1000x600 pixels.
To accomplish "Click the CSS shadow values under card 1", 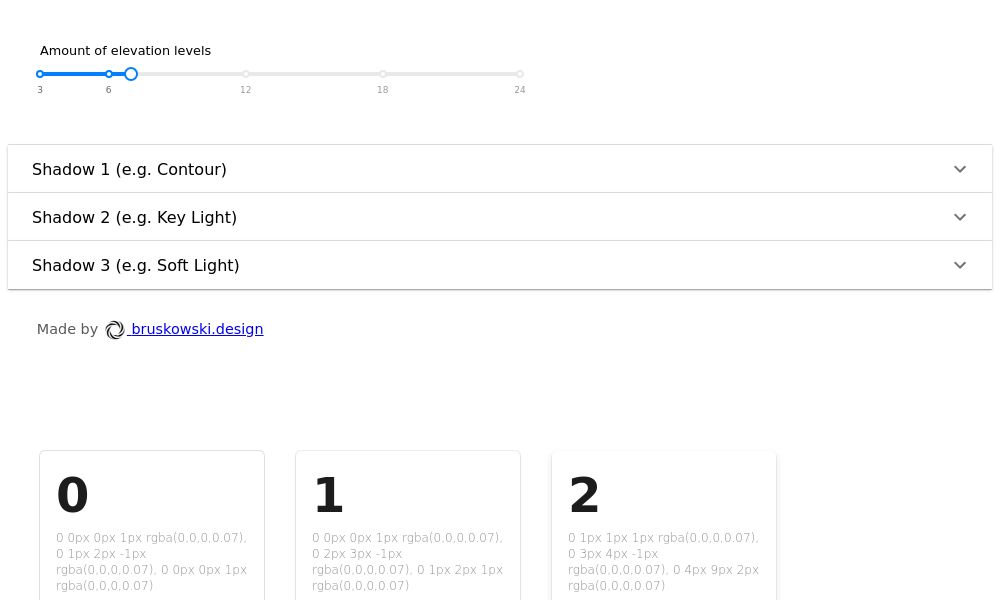I will [407, 561].
